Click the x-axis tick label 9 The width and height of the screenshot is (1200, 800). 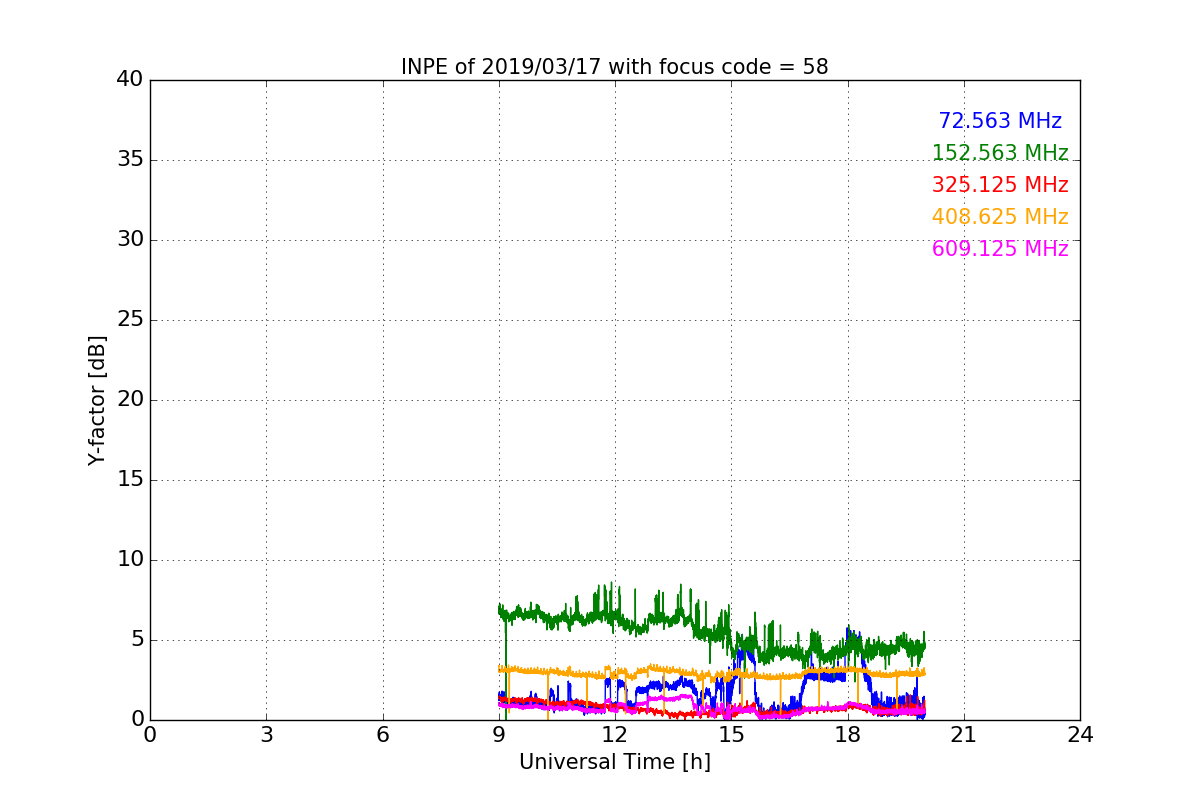(x=499, y=735)
